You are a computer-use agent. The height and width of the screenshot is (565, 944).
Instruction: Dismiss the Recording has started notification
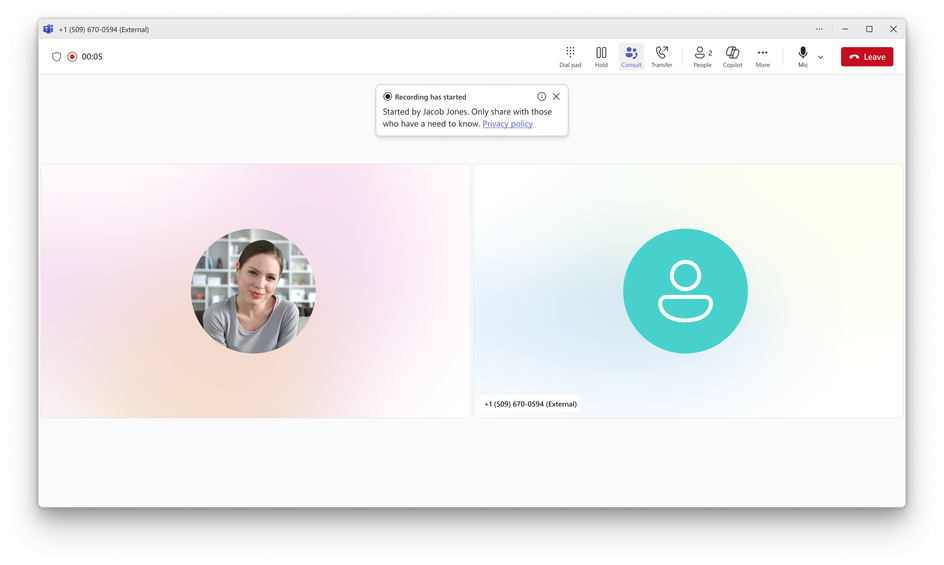[x=556, y=96]
